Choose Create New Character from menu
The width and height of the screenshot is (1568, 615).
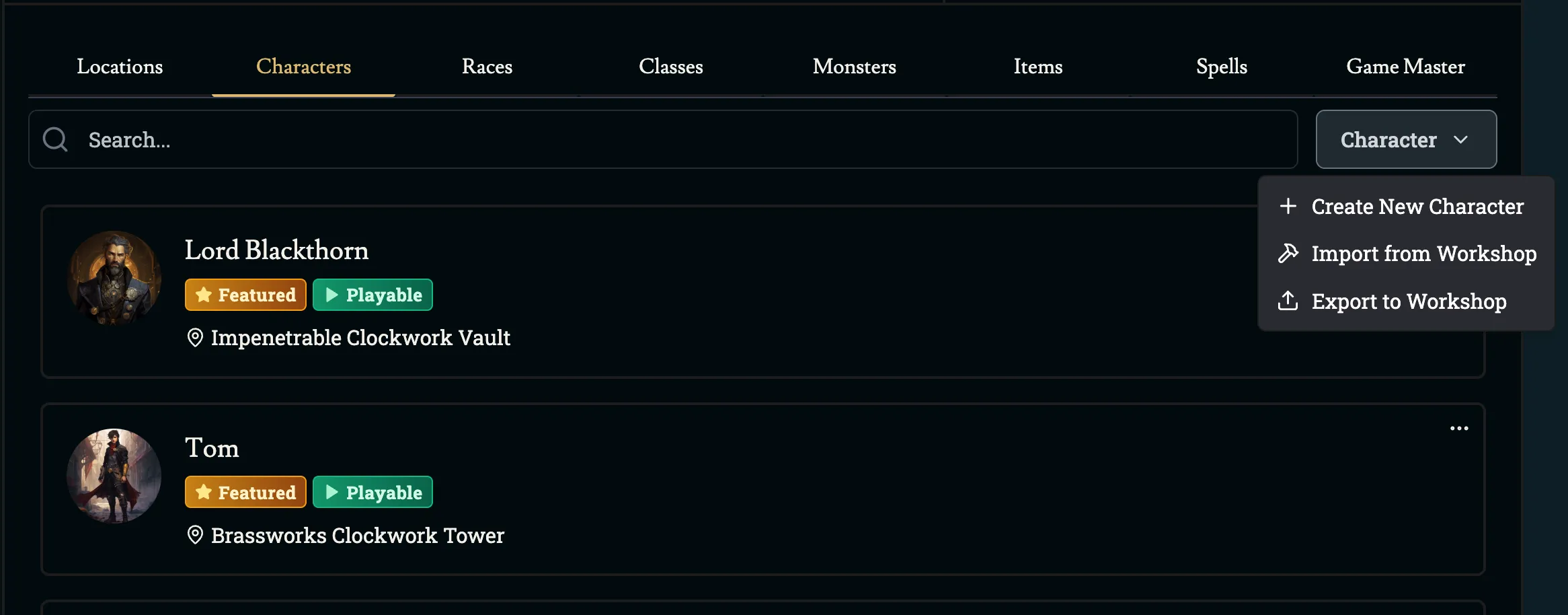pos(1417,207)
